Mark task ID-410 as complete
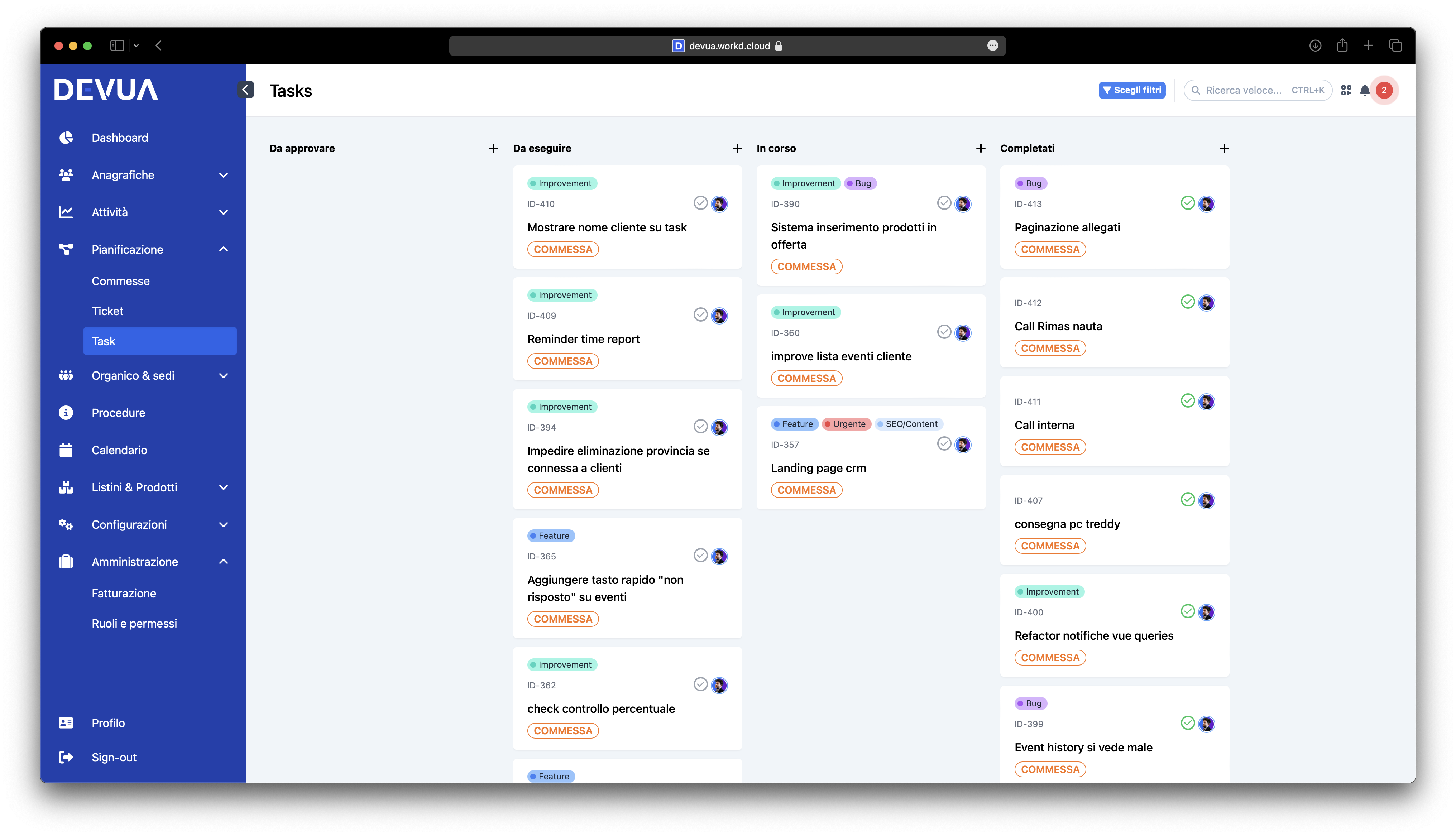Screen dimensions: 1456x836 (700, 203)
